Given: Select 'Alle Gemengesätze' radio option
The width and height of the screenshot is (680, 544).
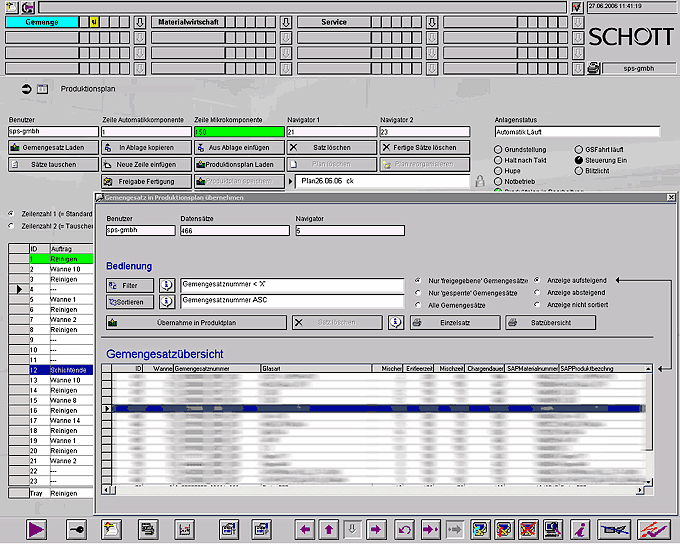Looking at the screenshot, I should (417, 304).
